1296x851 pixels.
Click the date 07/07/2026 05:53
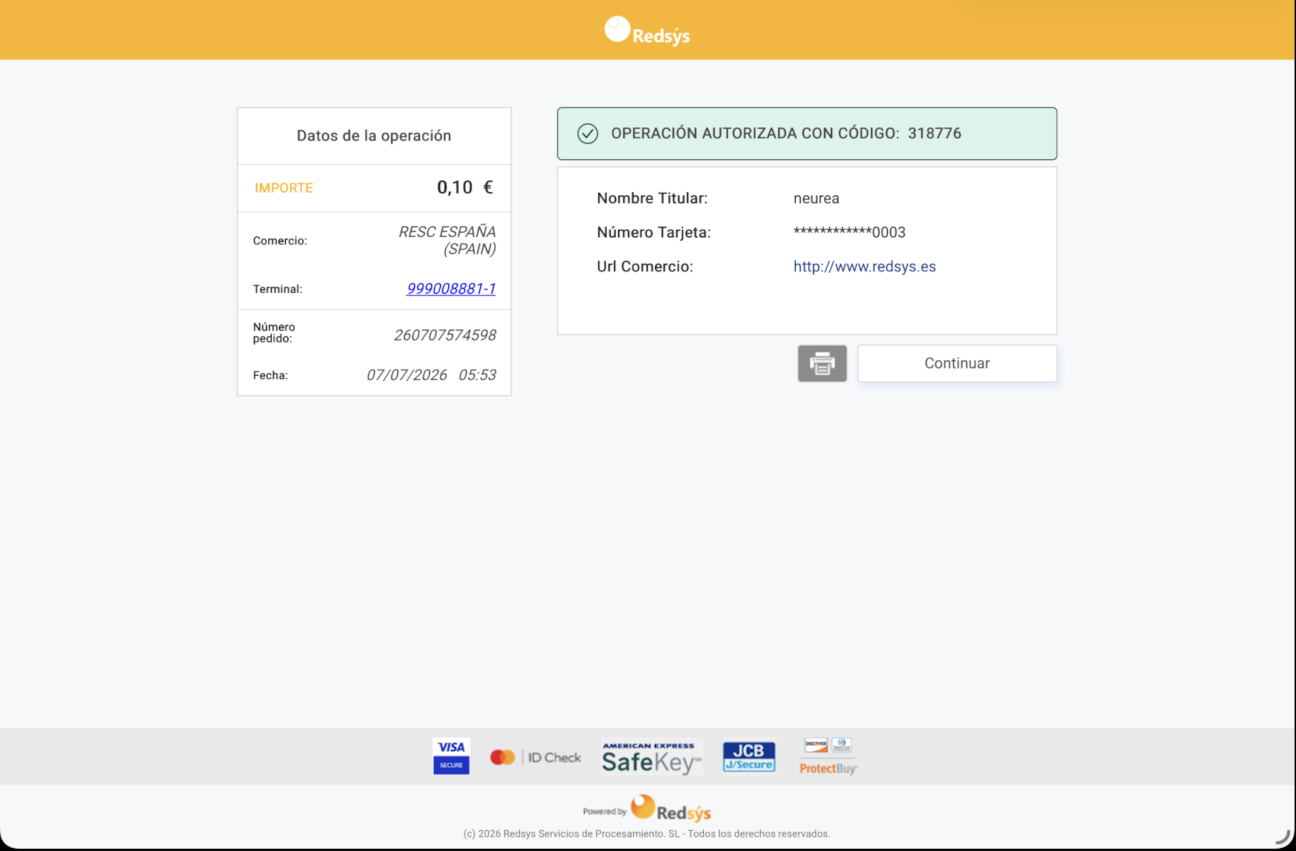[431, 375]
